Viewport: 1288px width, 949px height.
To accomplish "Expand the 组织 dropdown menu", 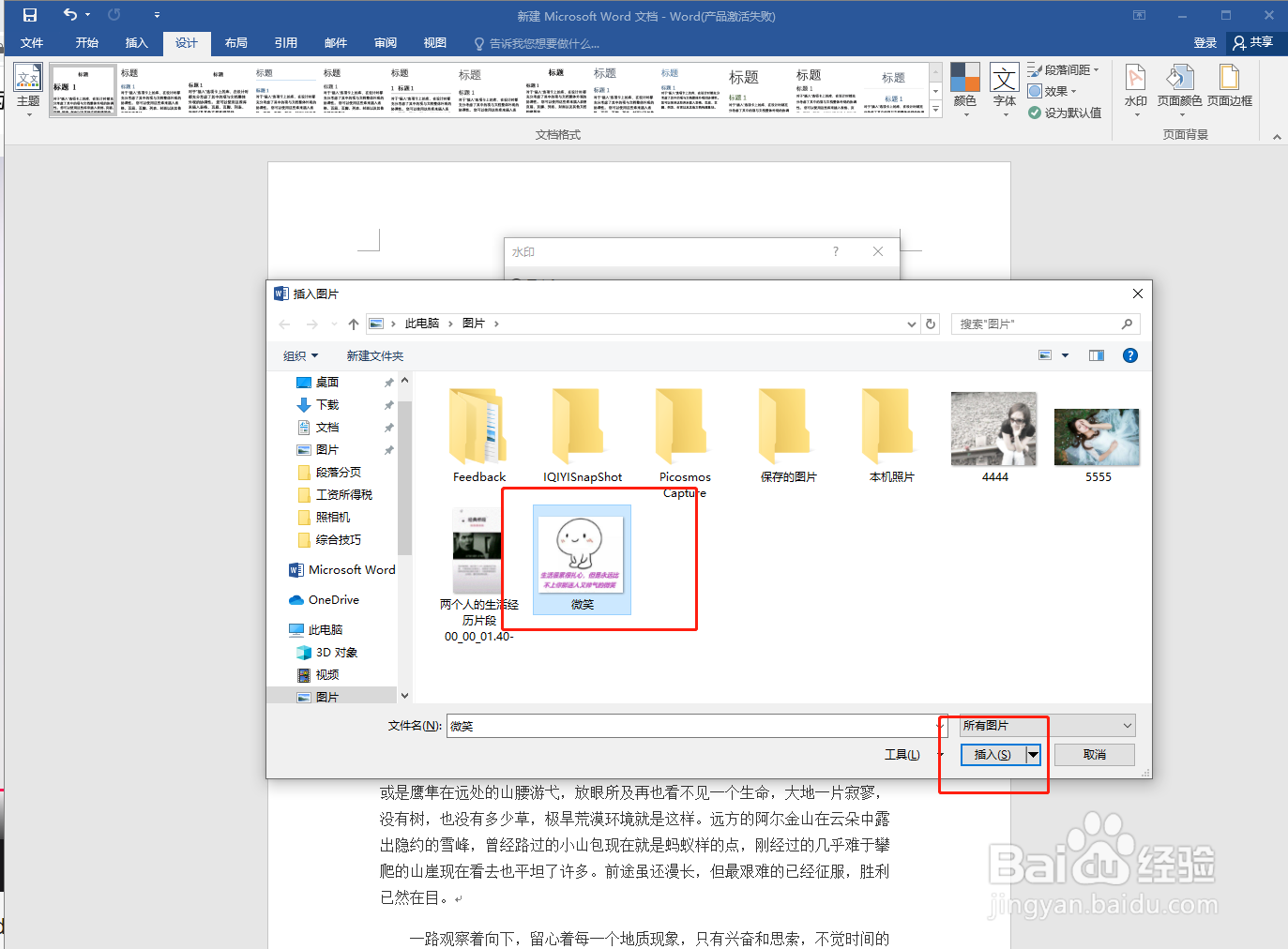I will click(301, 355).
